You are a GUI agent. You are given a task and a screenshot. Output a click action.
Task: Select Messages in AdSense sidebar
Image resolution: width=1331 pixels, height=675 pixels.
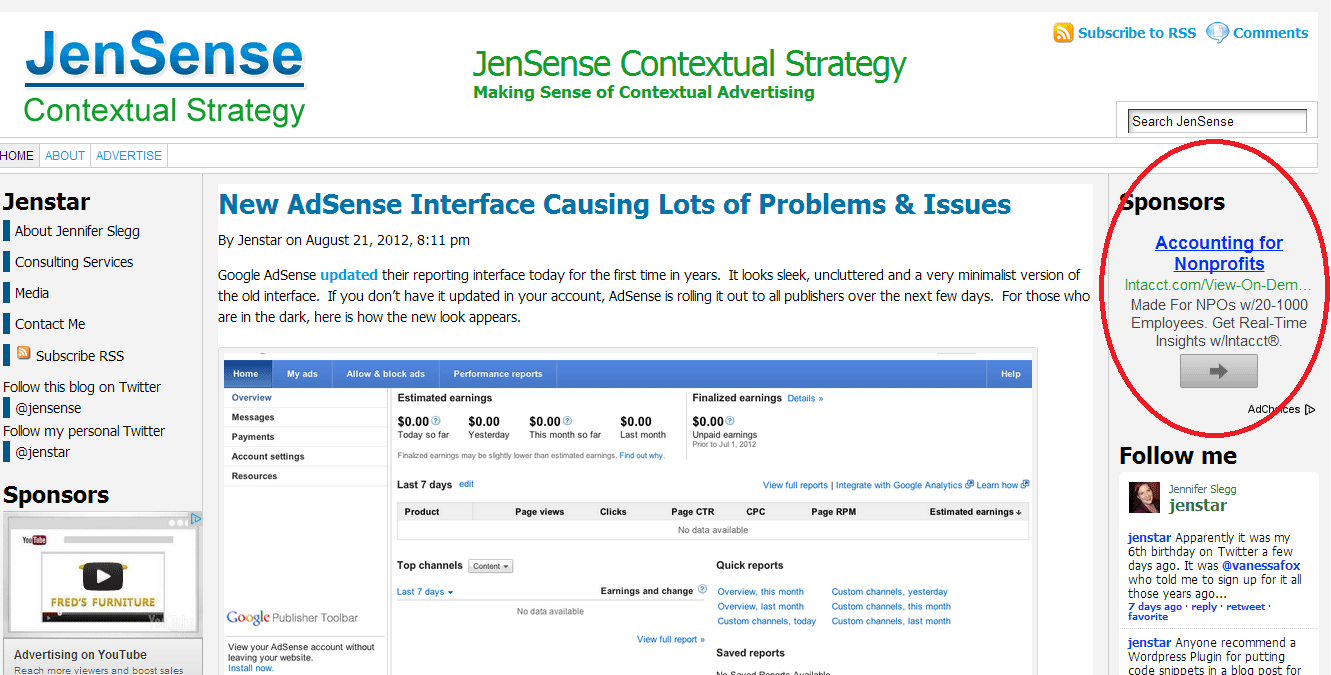(x=253, y=417)
